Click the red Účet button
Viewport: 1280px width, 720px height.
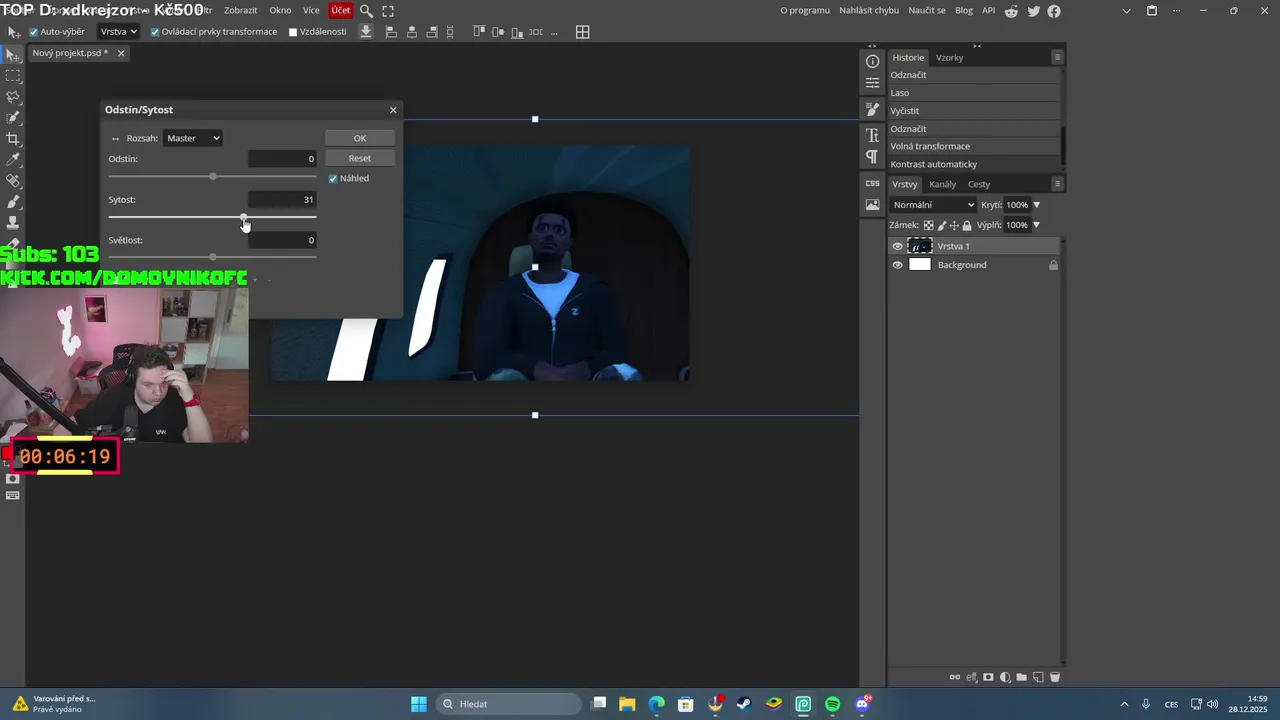point(341,11)
